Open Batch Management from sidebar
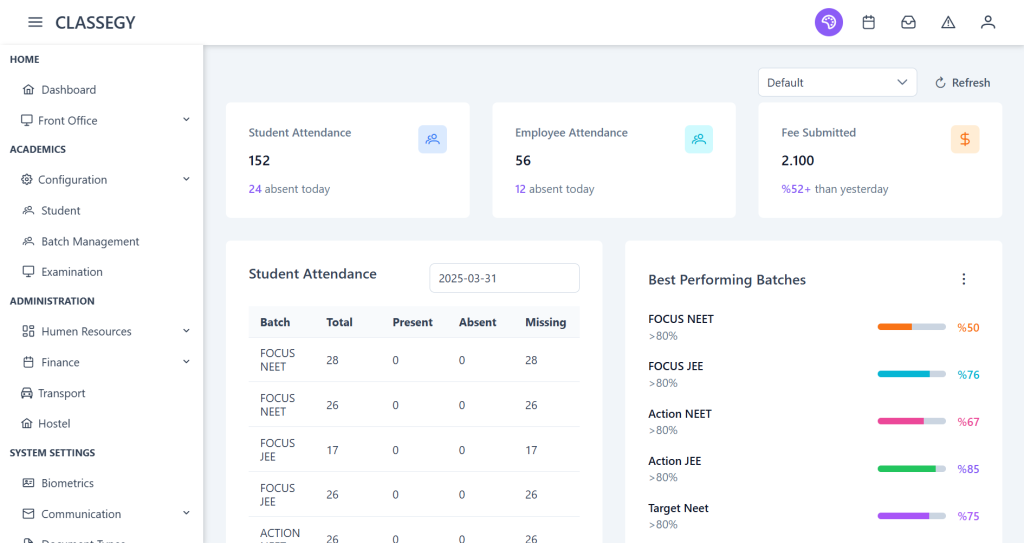Viewport: 1024px width, 543px height. [x=89, y=242]
